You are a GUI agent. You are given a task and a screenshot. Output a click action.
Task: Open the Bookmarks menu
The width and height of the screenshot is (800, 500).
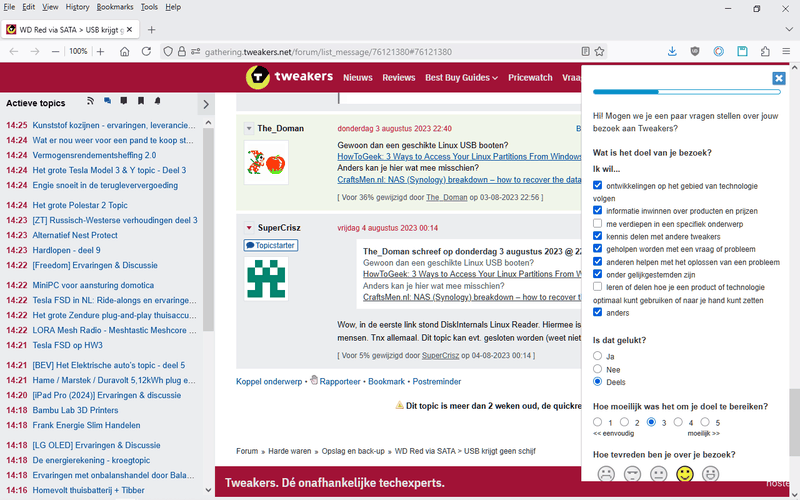115,7
